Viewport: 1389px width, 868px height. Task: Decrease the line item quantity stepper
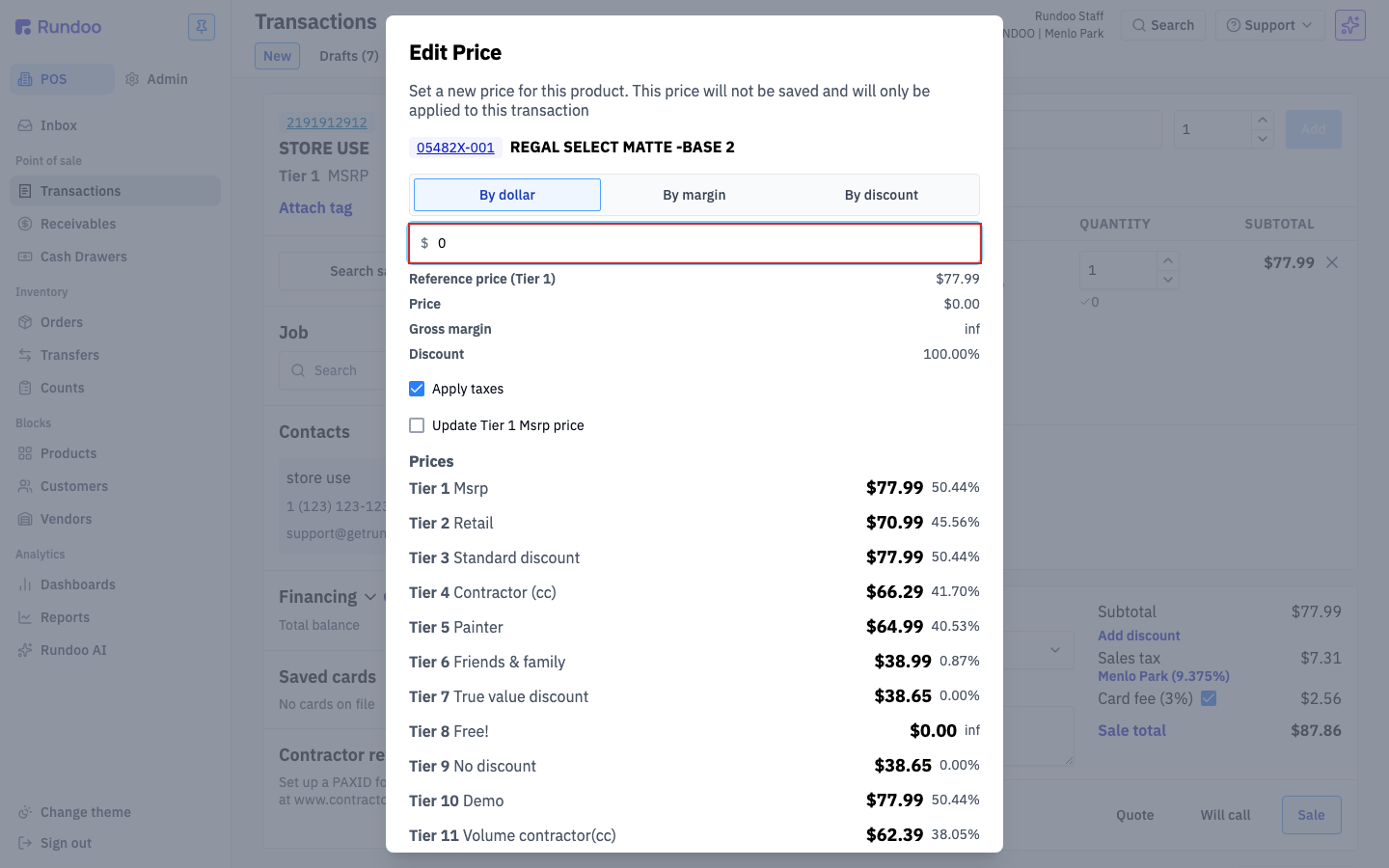(x=1168, y=280)
